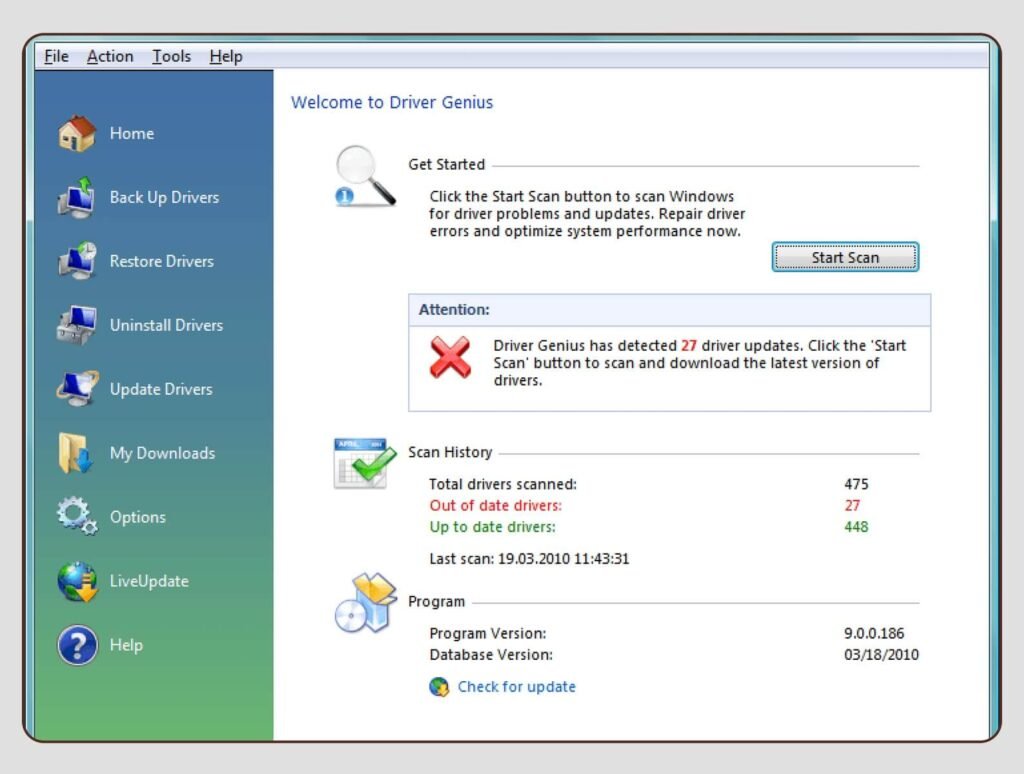Click the 'Database Version:' label
The image size is (1024, 774).
491,655
